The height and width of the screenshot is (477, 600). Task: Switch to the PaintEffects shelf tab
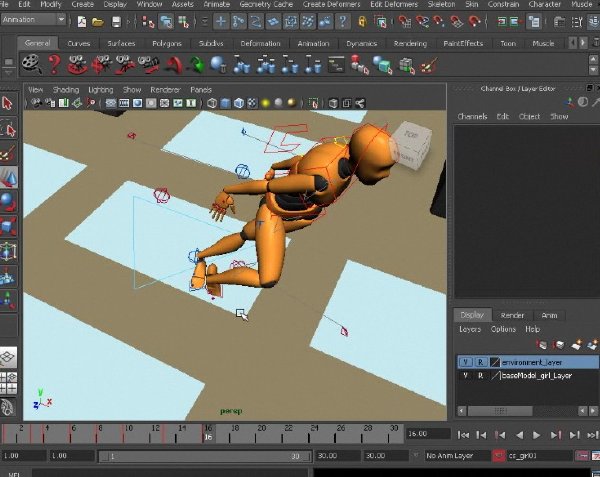tap(463, 43)
